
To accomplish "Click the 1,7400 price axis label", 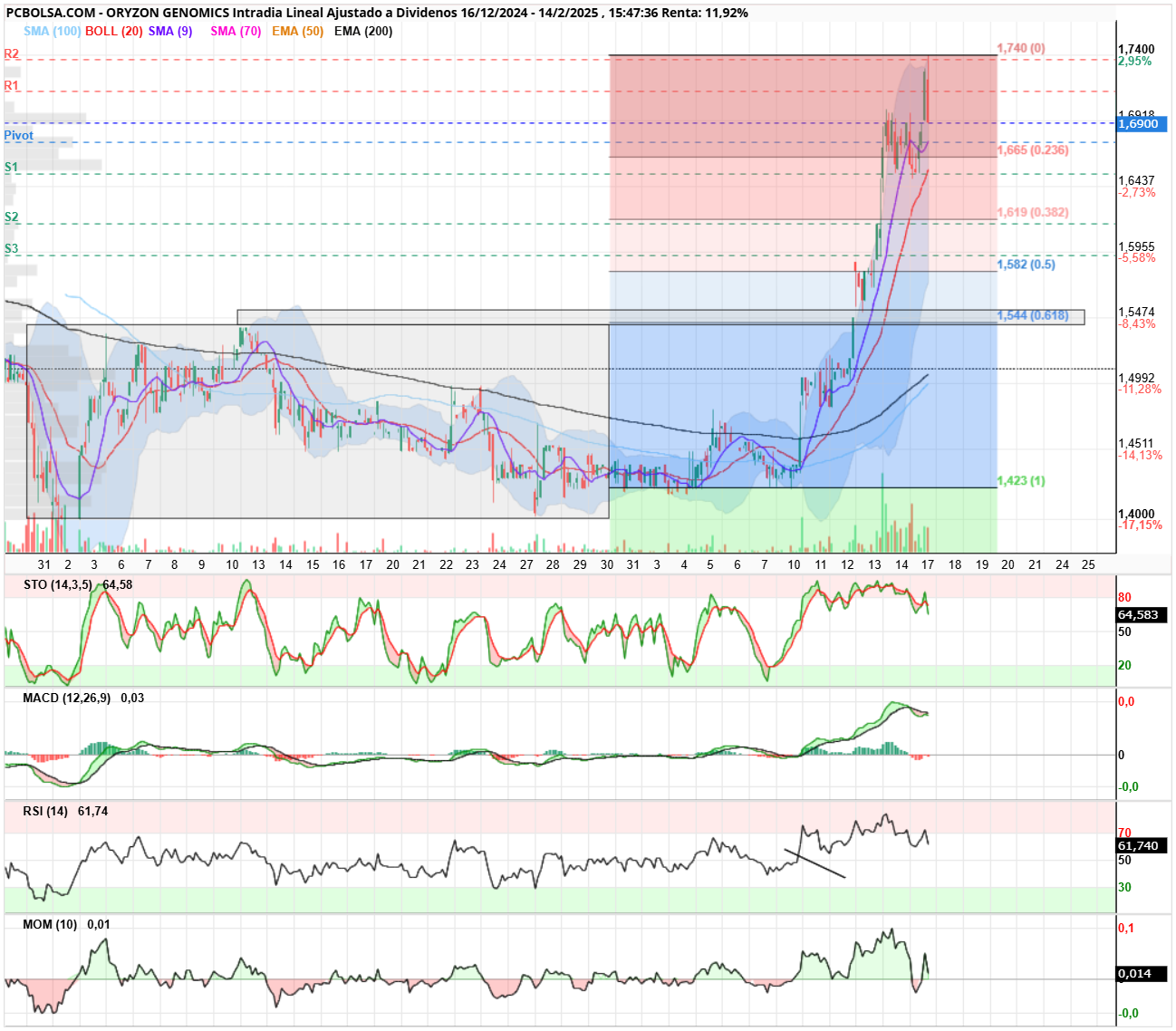I will (1136, 49).
